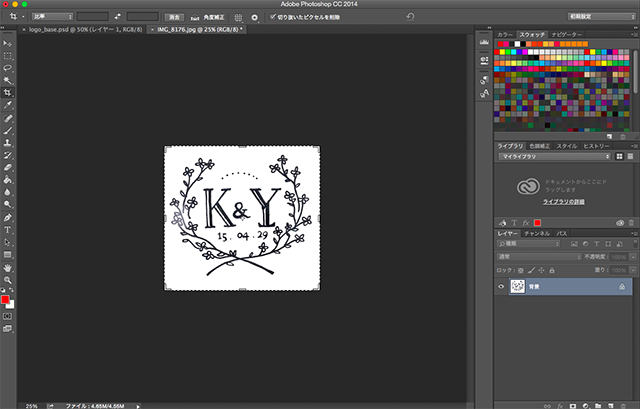Switch to the Channels (チャンネル) tab
640x409 pixels.
tap(537, 233)
